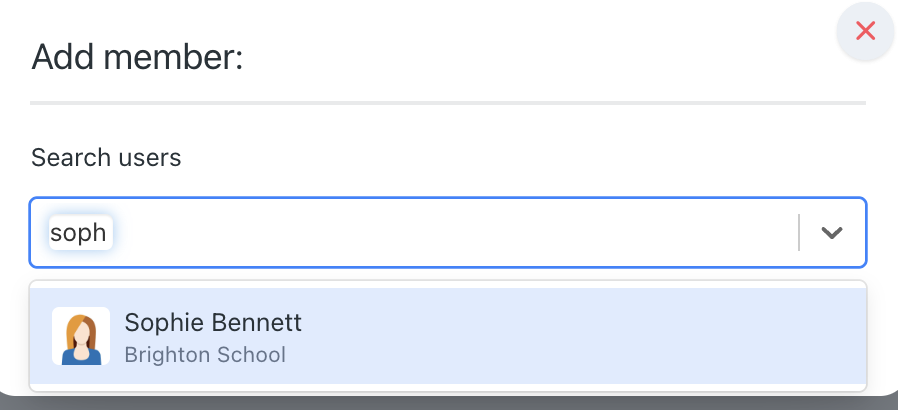Click the name text 'Sophie Bennett'
Image resolution: width=898 pixels, height=410 pixels.
coord(213,322)
